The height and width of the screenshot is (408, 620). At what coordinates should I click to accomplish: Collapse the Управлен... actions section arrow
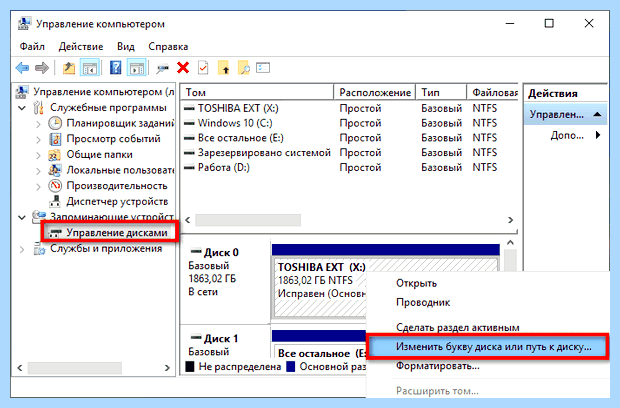click(597, 115)
